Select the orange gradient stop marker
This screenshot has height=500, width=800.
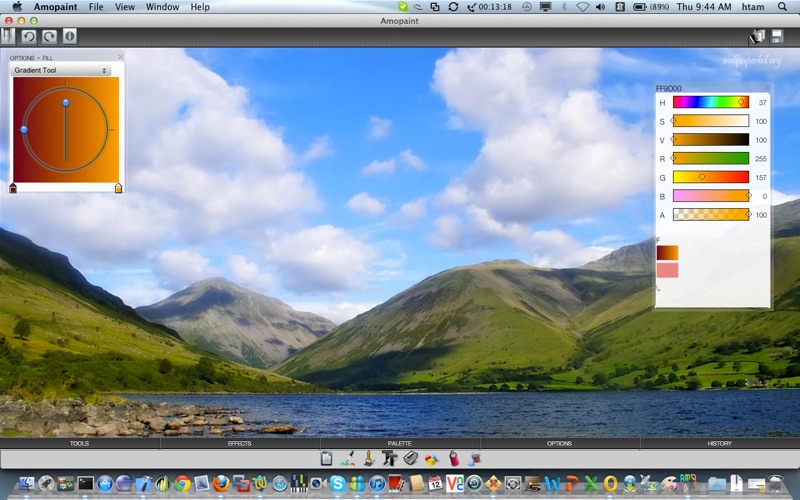point(118,188)
